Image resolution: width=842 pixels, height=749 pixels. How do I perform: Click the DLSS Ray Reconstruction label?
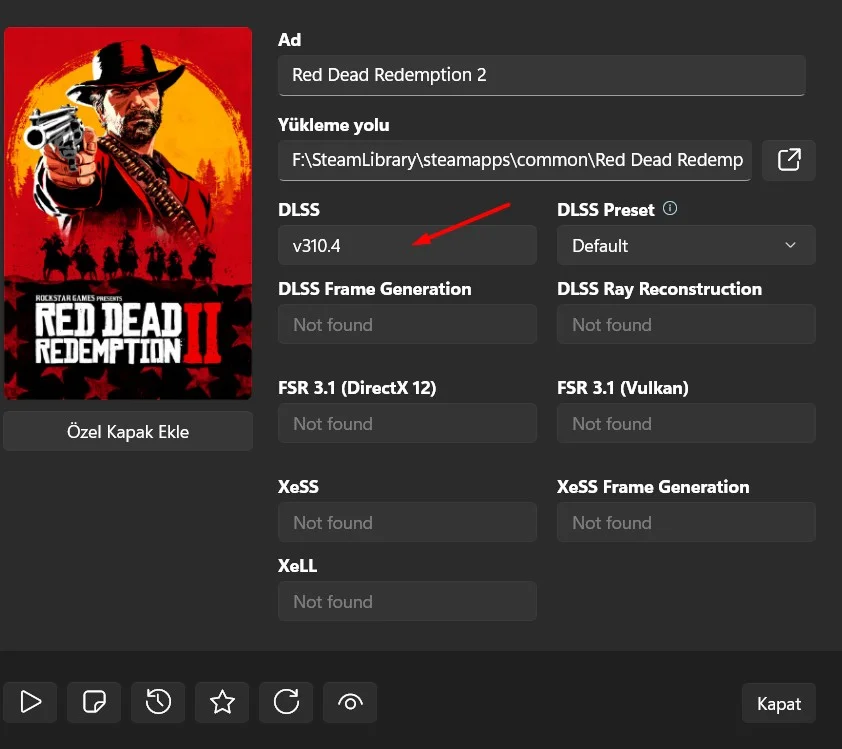point(659,289)
